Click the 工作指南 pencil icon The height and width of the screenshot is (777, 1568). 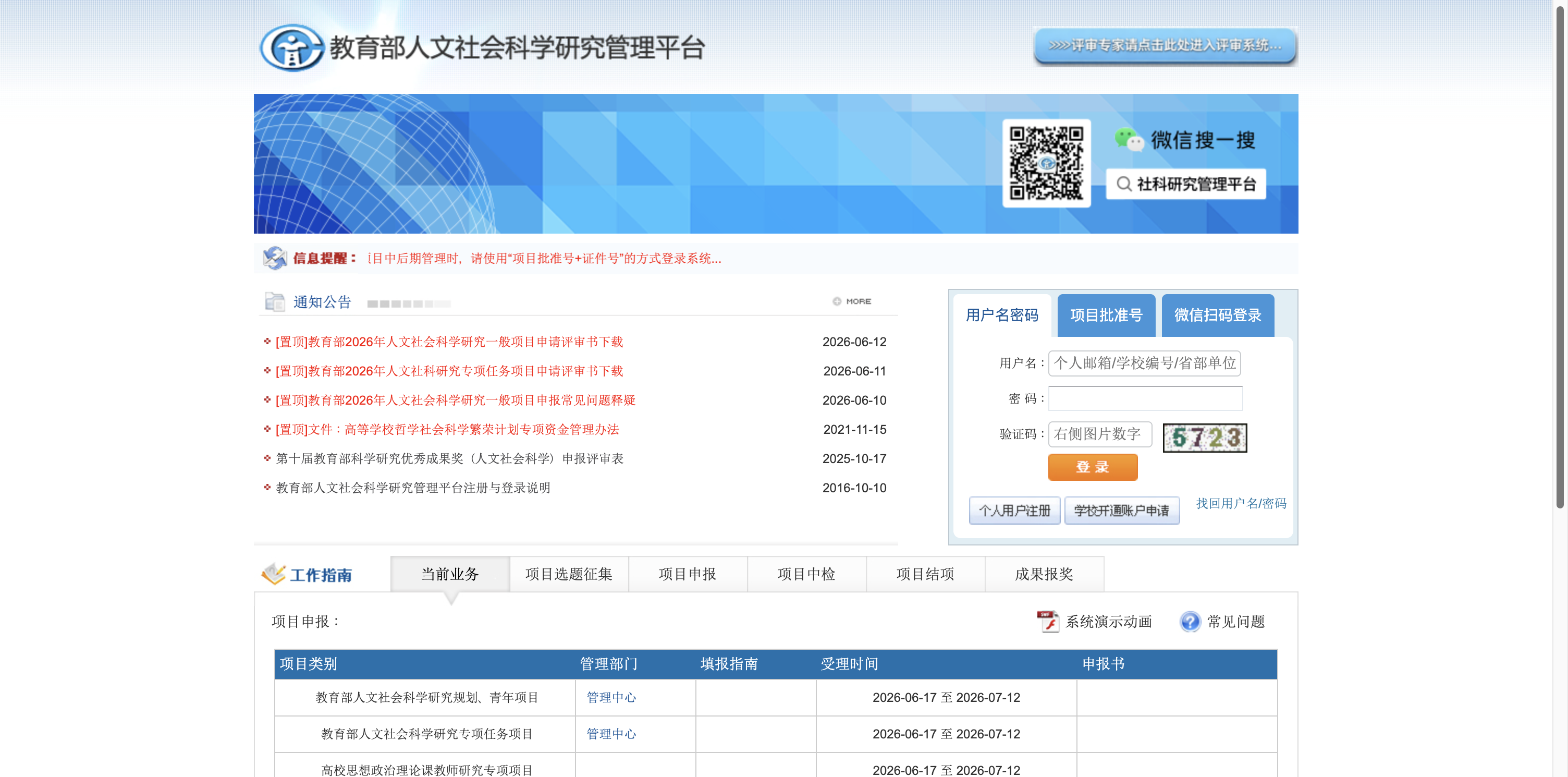point(273,574)
